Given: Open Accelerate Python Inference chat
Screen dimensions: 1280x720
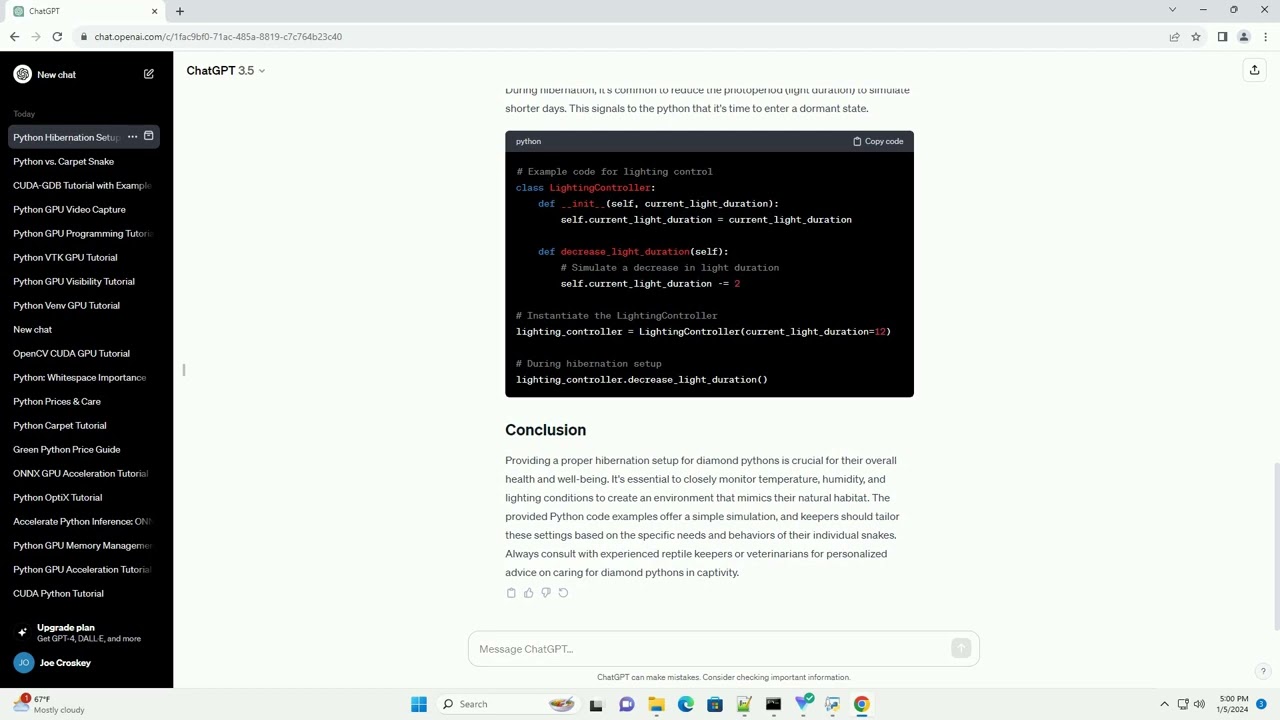Looking at the screenshot, I should [x=84, y=521].
